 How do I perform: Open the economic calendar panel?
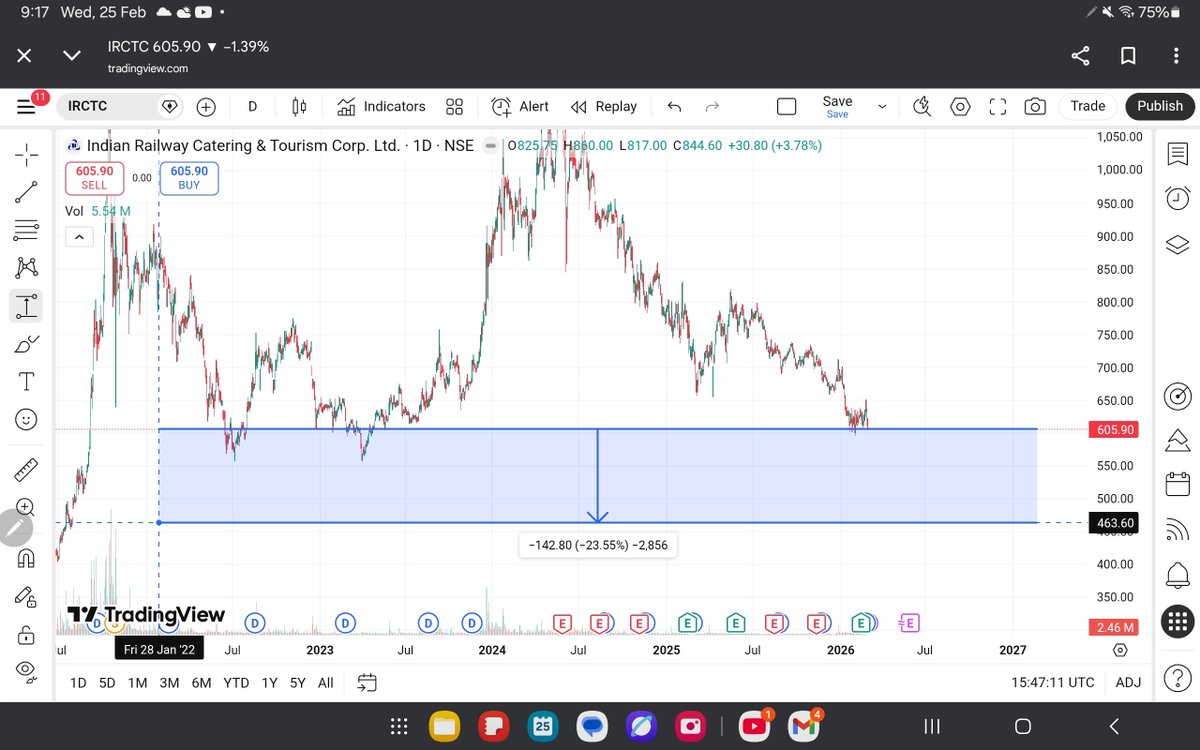(x=1177, y=485)
